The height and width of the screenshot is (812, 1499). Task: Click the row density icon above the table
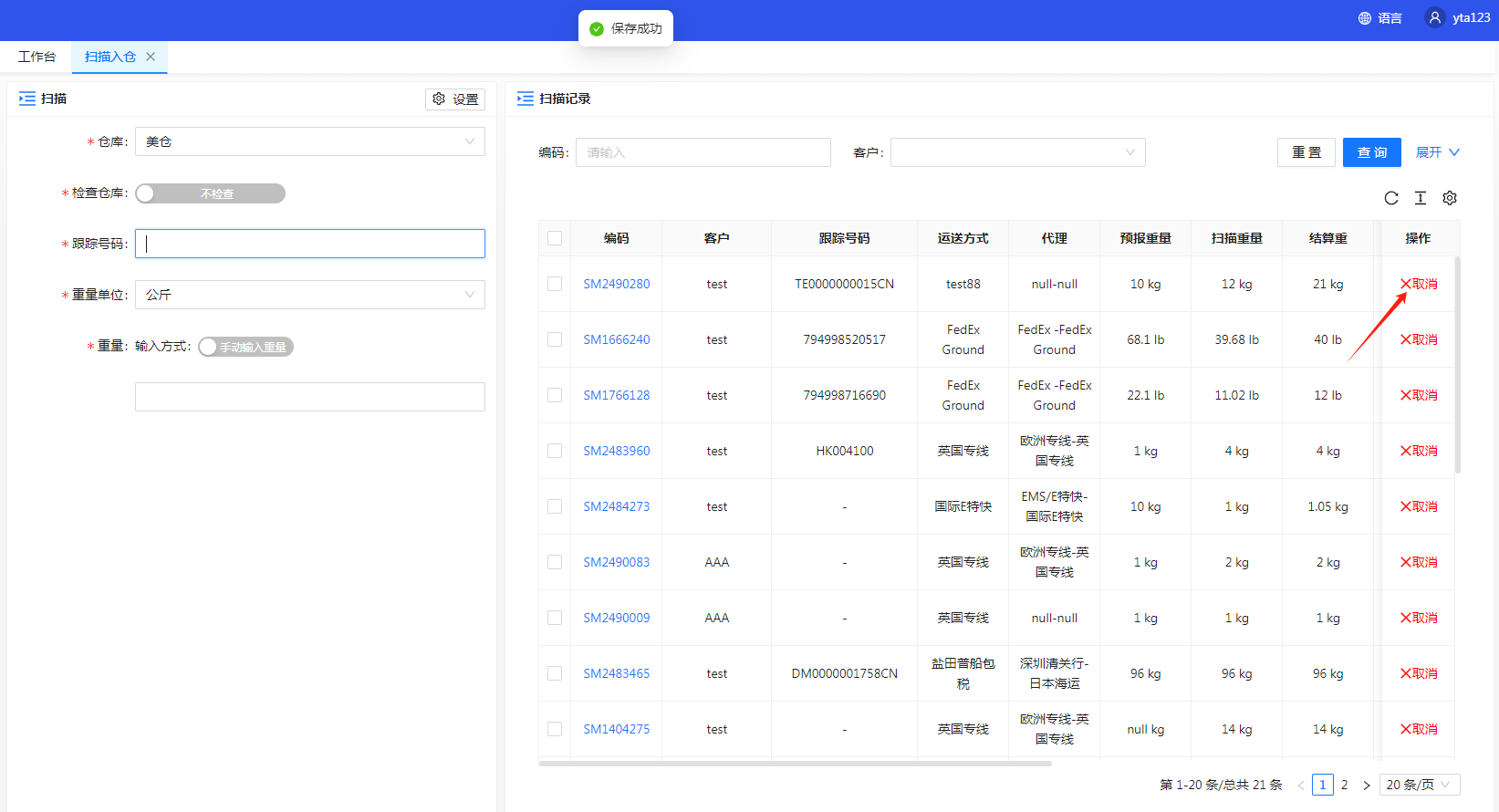click(x=1420, y=198)
